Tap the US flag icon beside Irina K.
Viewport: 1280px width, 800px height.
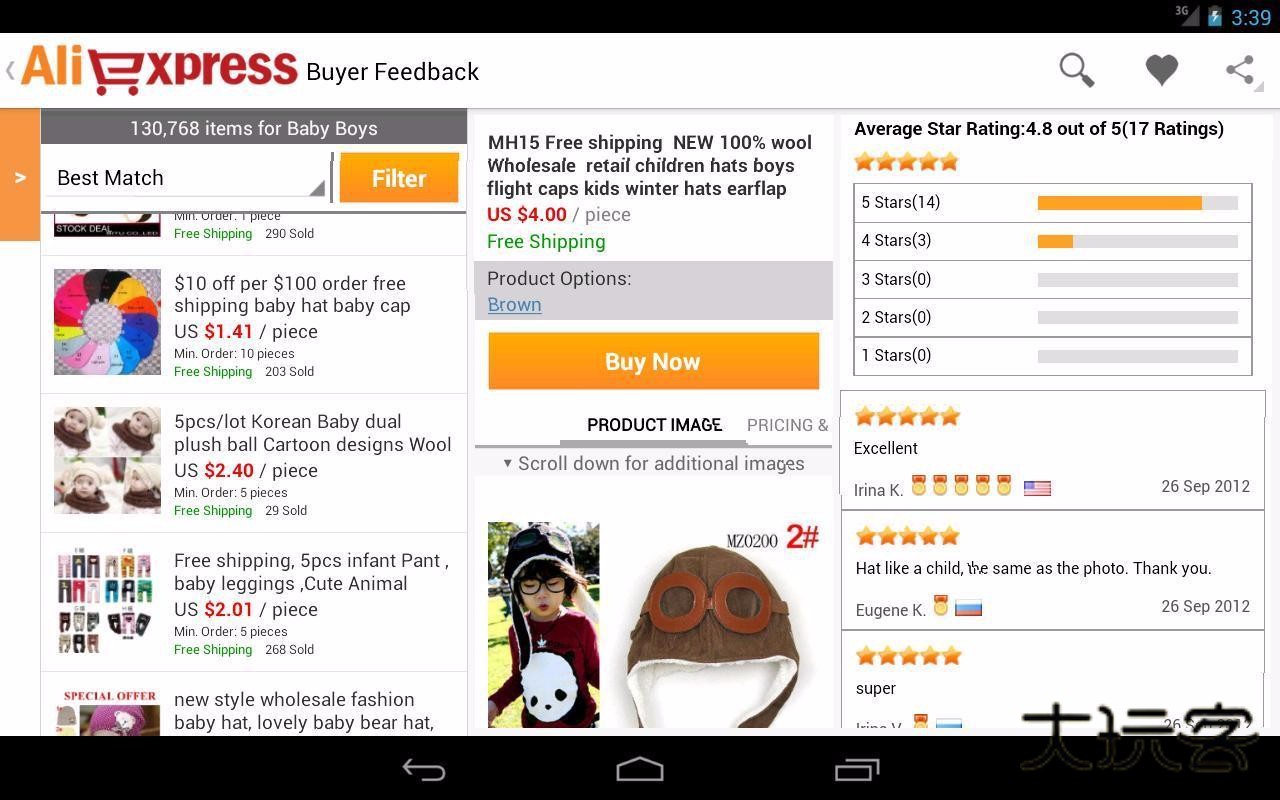click(1037, 489)
